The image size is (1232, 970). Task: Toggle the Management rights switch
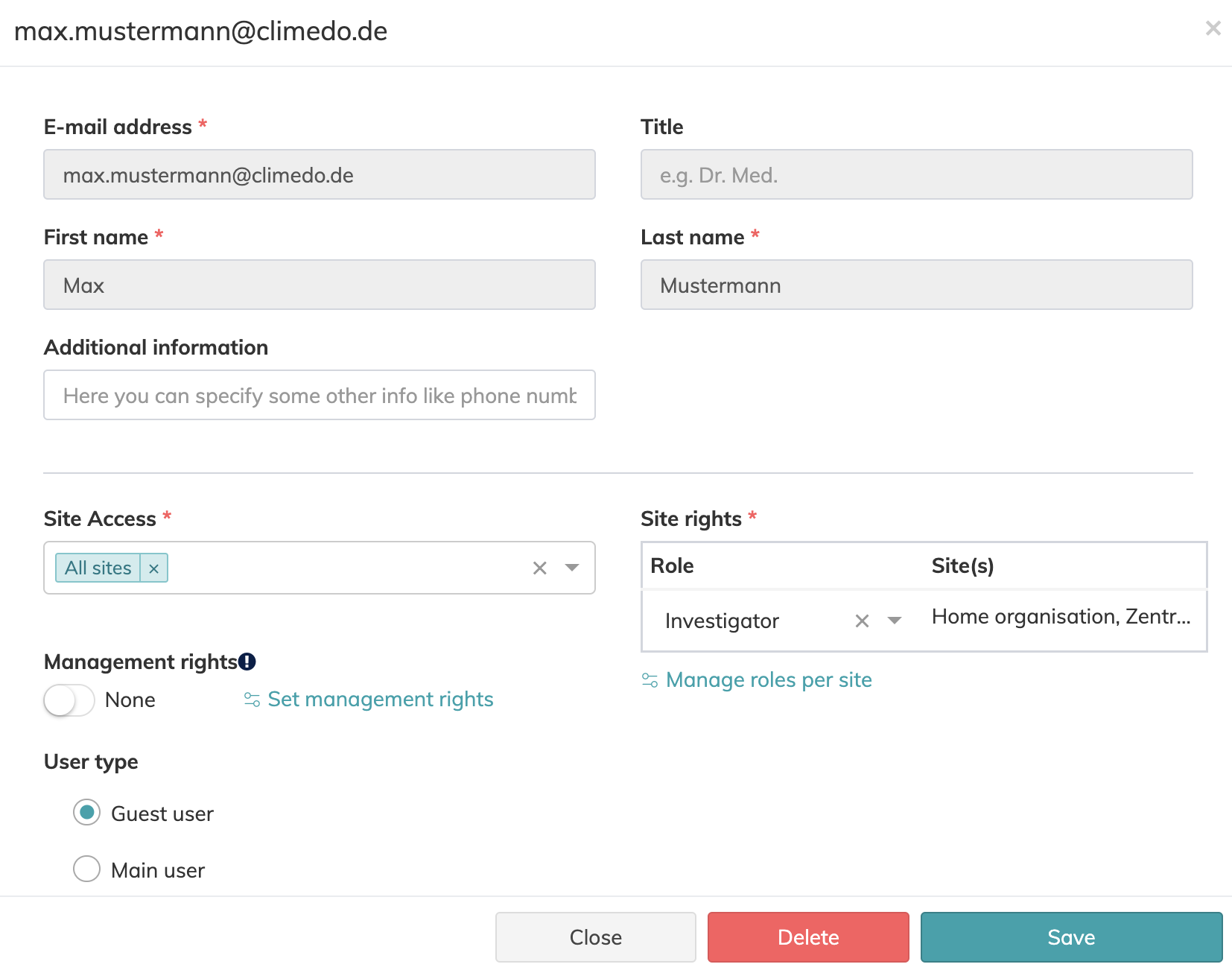[x=69, y=700]
